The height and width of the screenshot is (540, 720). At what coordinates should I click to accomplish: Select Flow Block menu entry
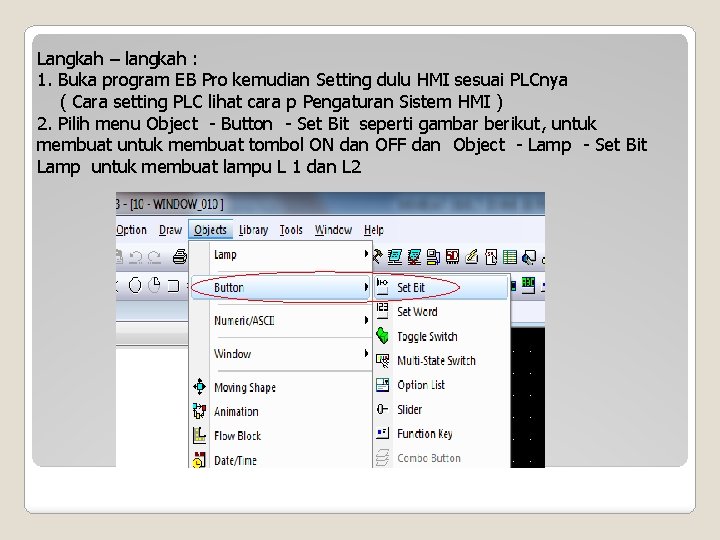281,436
